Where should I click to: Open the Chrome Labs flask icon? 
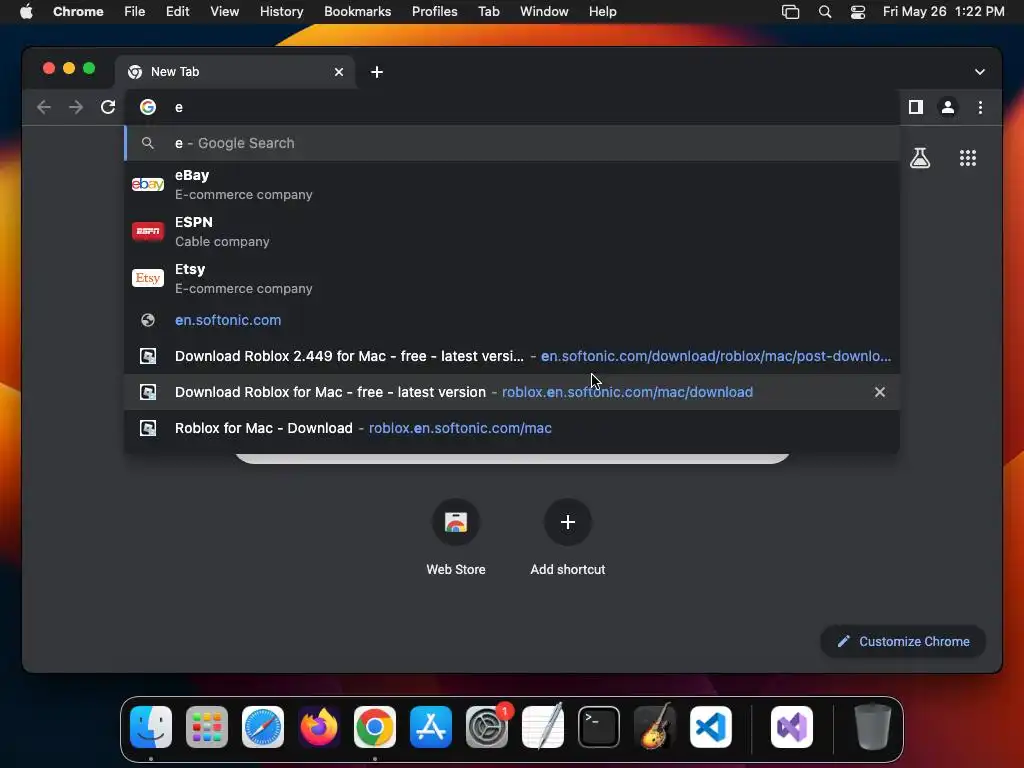920,157
